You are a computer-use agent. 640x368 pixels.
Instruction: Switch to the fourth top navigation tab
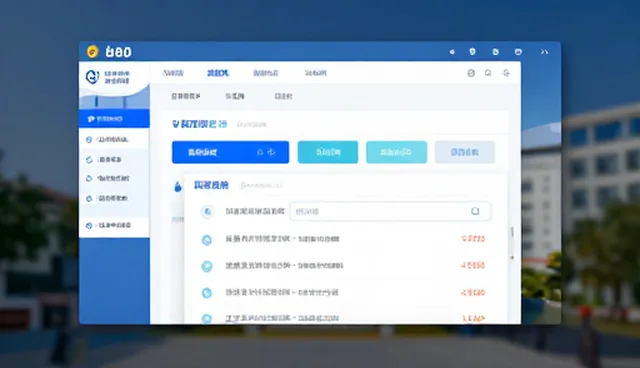[316, 73]
